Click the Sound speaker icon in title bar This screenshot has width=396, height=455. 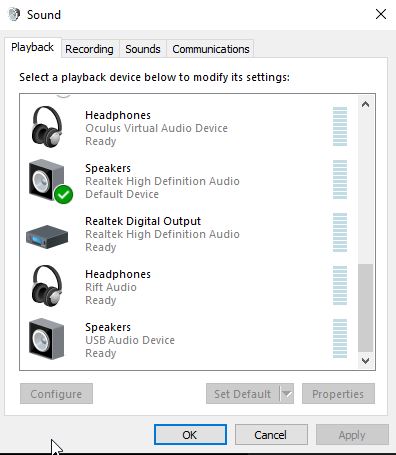coord(14,15)
